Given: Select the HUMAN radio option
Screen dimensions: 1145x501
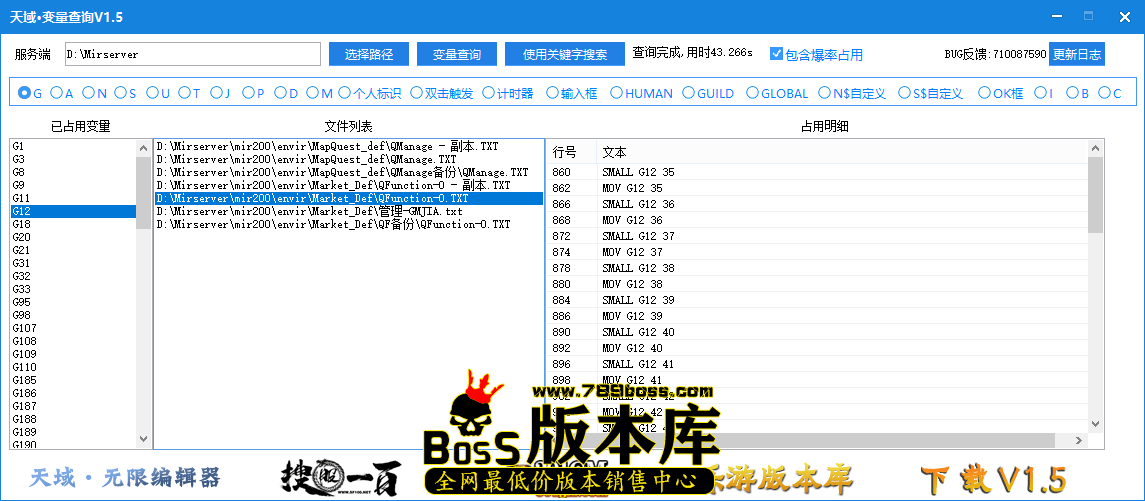Looking at the screenshot, I should coord(641,93).
